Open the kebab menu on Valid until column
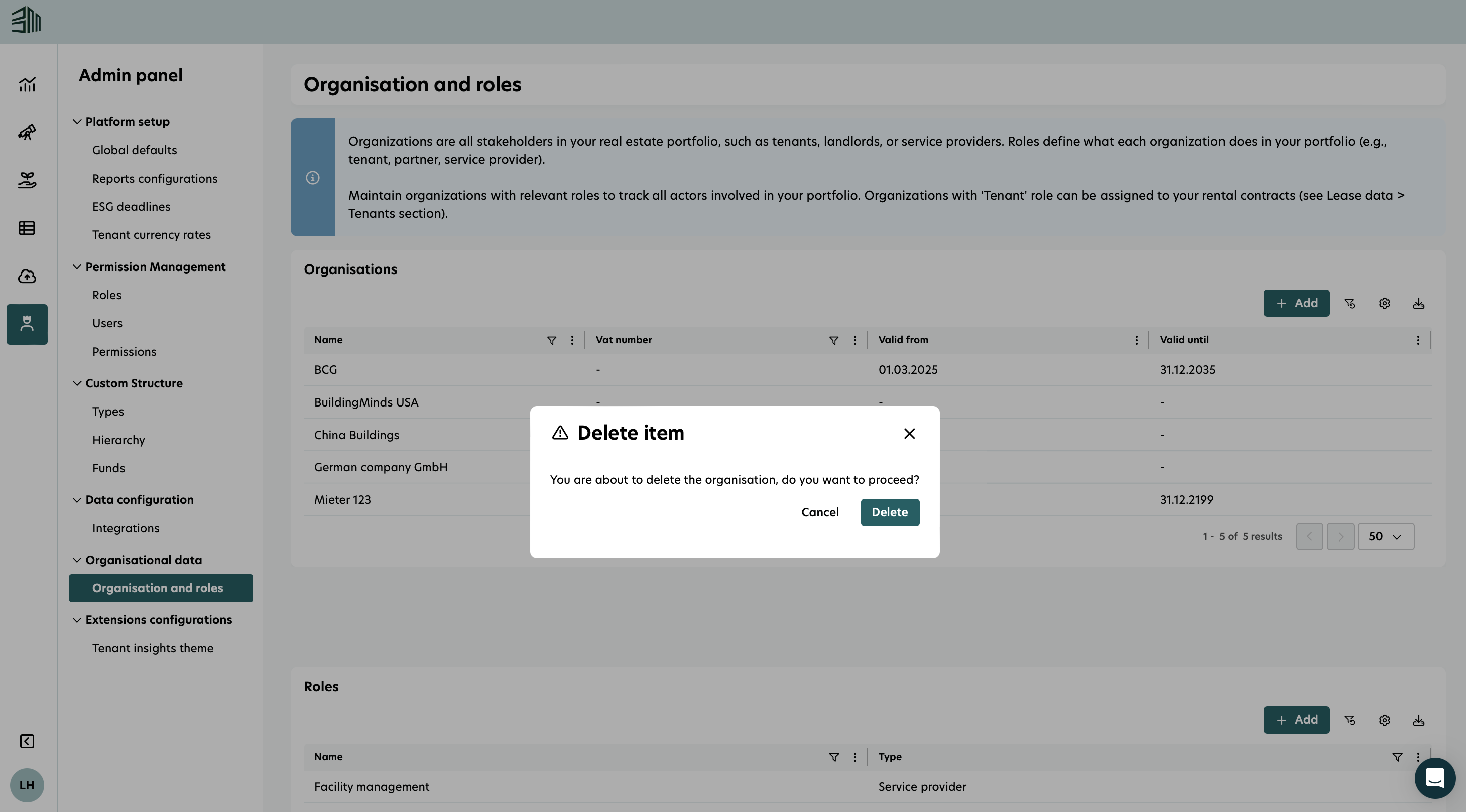Image resolution: width=1466 pixels, height=812 pixels. click(x=1418, y=340)
